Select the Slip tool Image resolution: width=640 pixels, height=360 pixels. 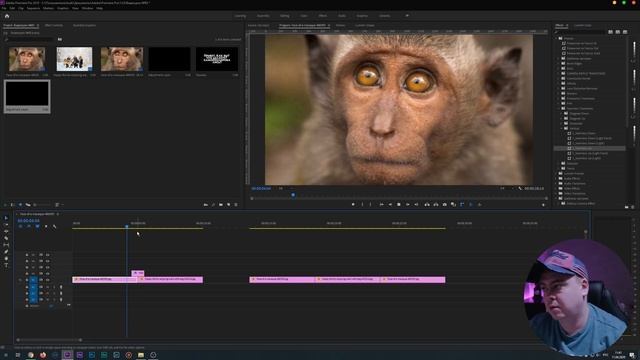click(6, 245)
